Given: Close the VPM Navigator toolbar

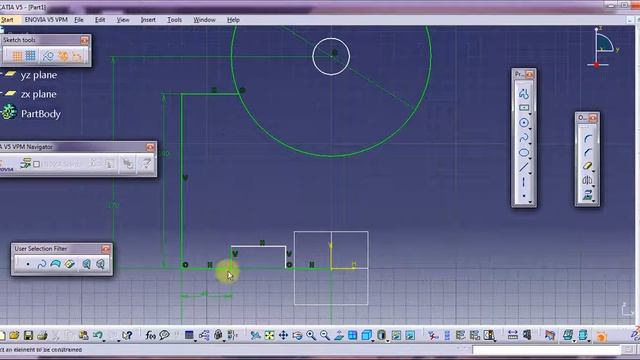Looking at the screenshot, I should [150, 147].
